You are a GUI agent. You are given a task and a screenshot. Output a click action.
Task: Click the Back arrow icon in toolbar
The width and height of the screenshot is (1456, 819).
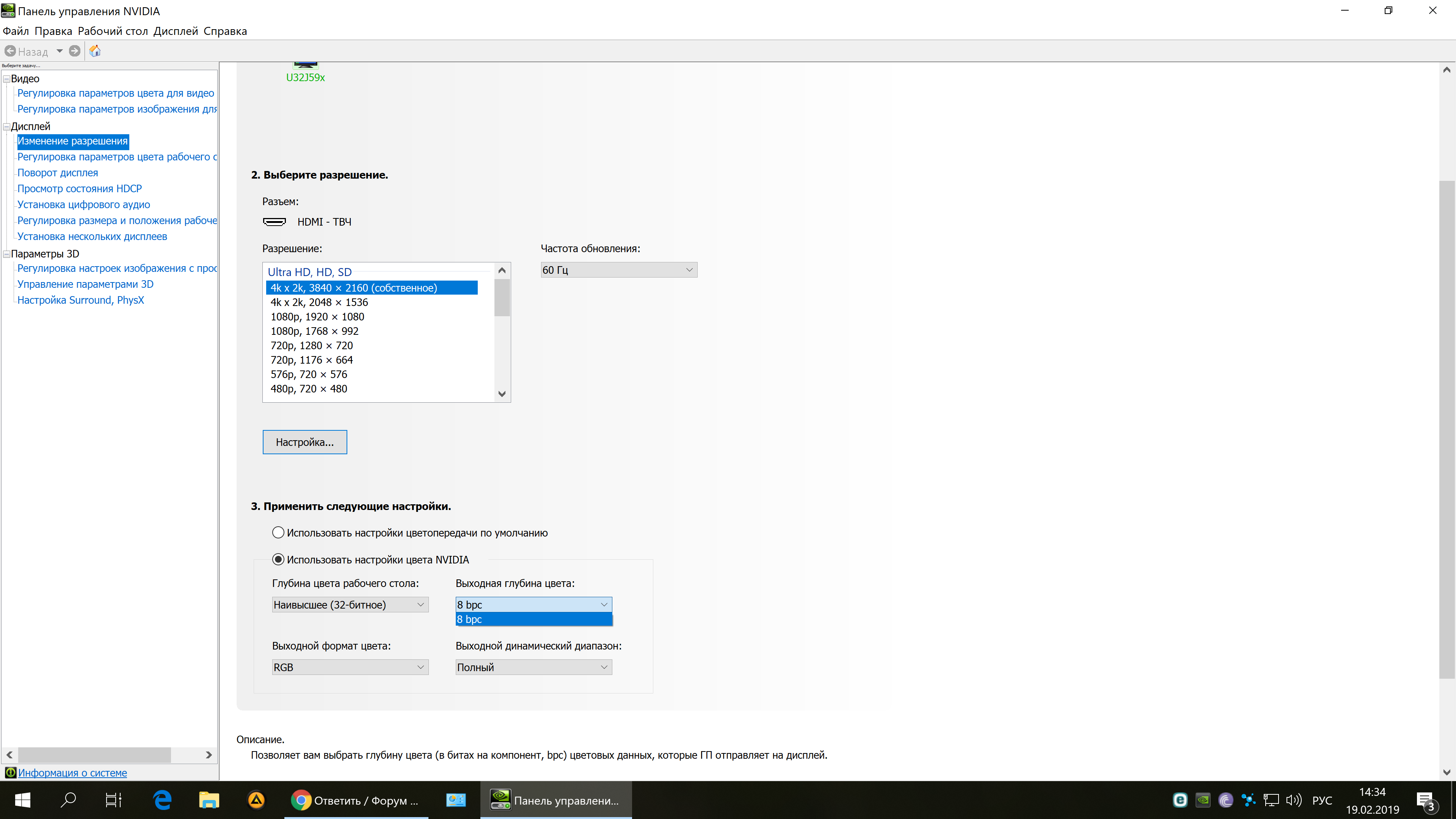point(10,52)
